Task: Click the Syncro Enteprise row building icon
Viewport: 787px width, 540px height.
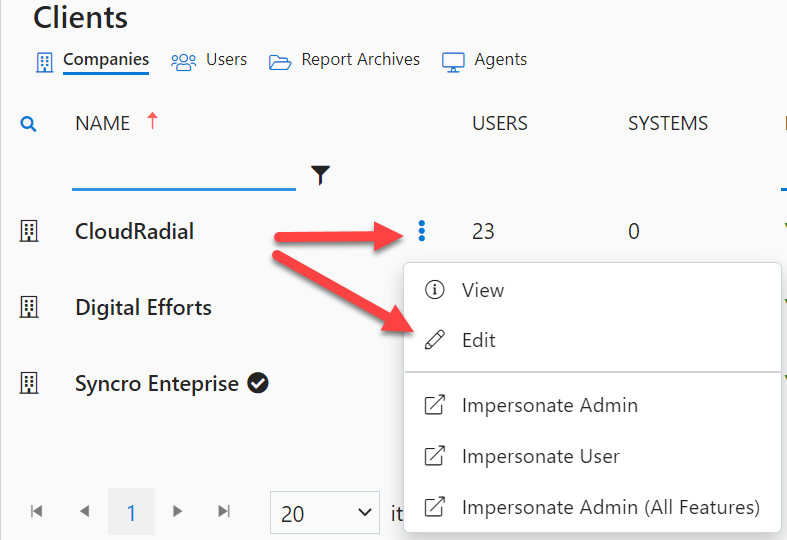Action: 29,383
